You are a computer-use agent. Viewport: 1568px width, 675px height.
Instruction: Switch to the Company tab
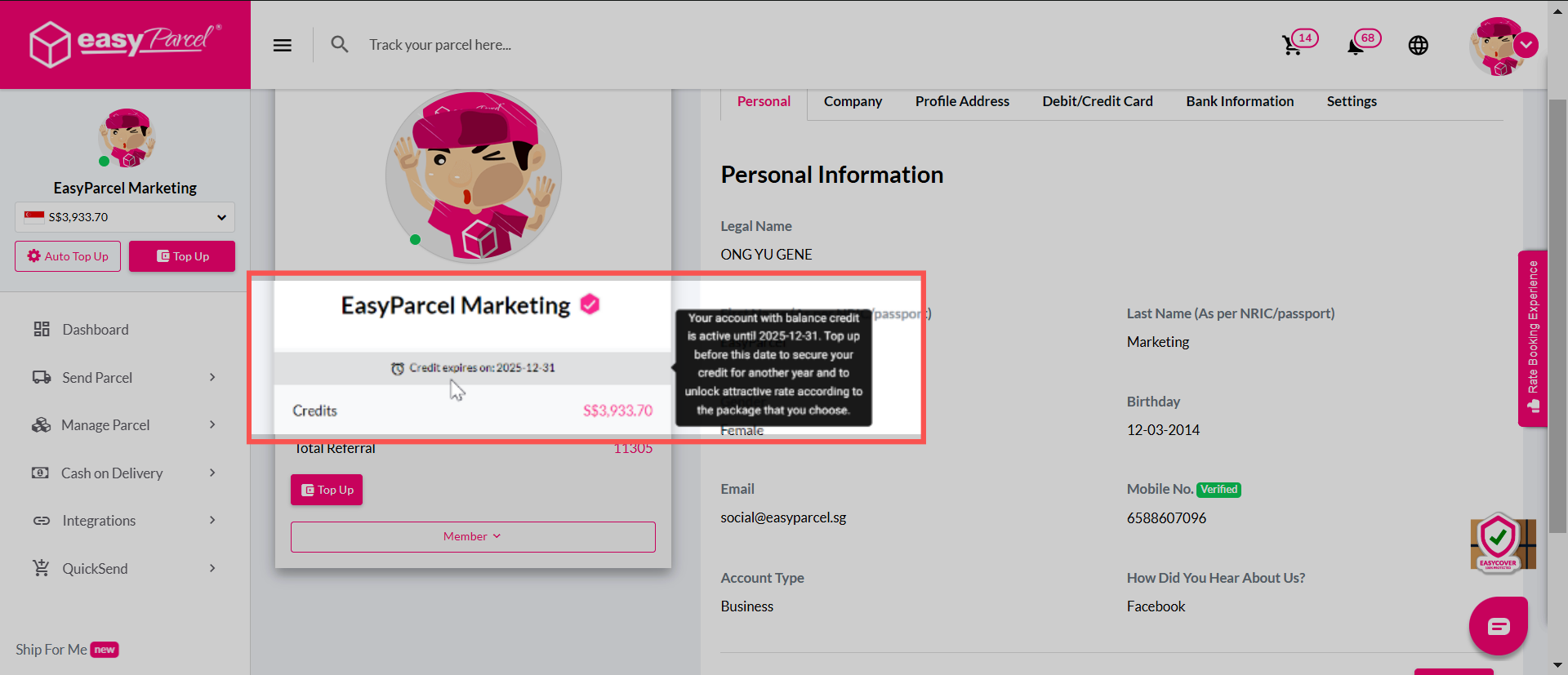[853, 101]
